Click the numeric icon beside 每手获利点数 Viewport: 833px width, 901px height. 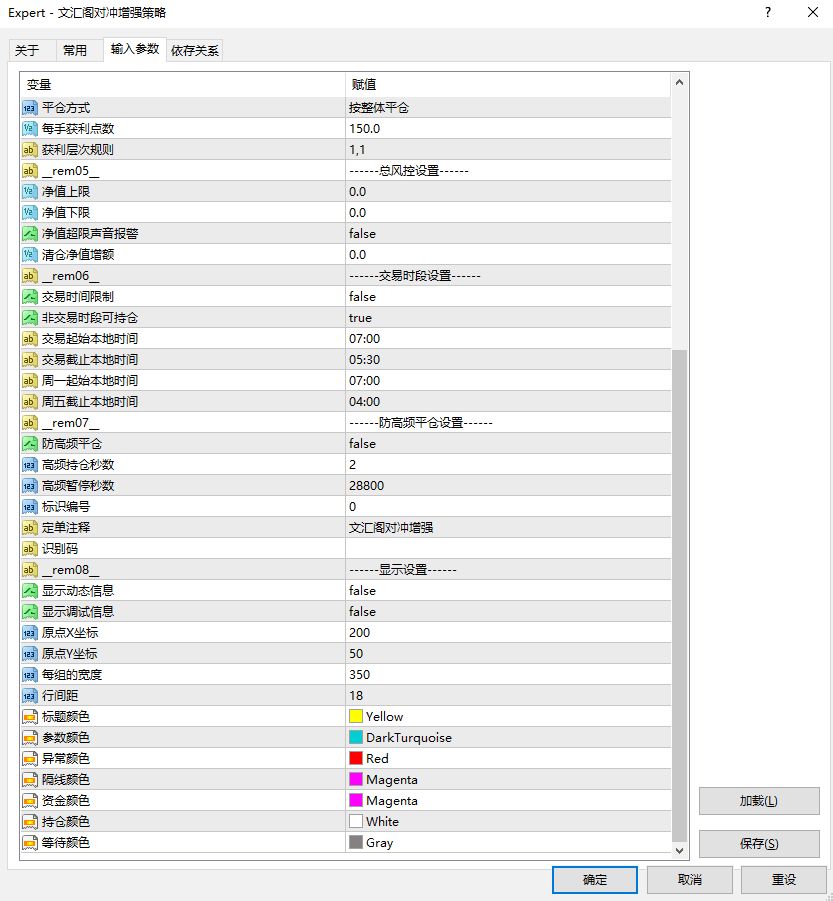coord(28,128)
